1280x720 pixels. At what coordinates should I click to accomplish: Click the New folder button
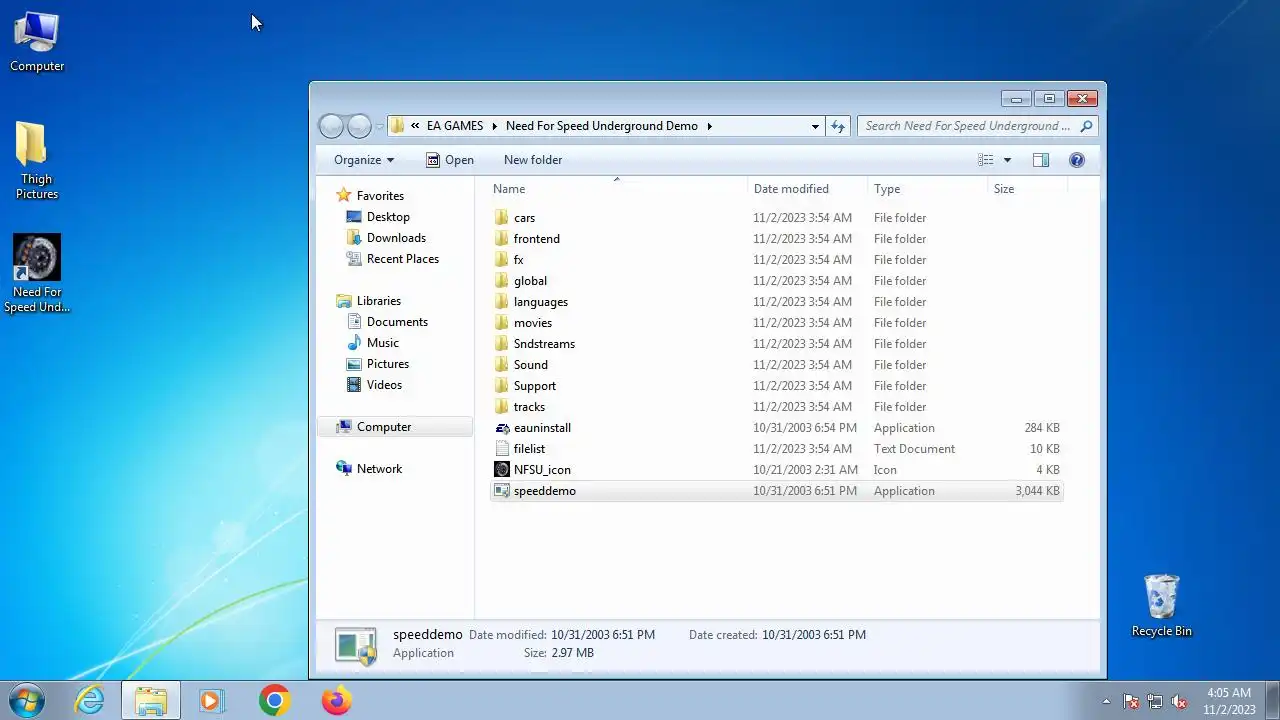533,160
